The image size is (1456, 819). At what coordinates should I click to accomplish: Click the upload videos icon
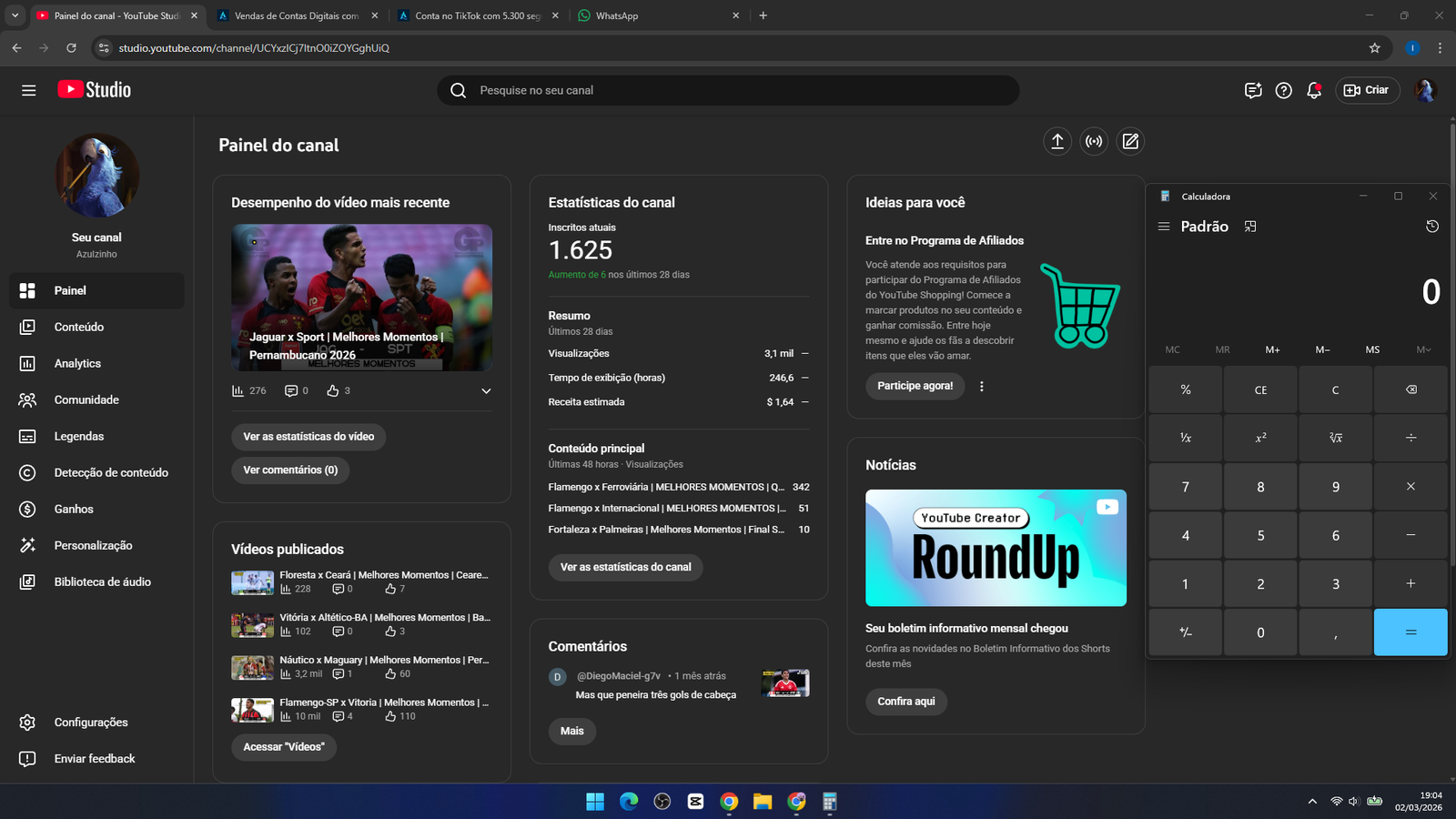click(1057, 141)
